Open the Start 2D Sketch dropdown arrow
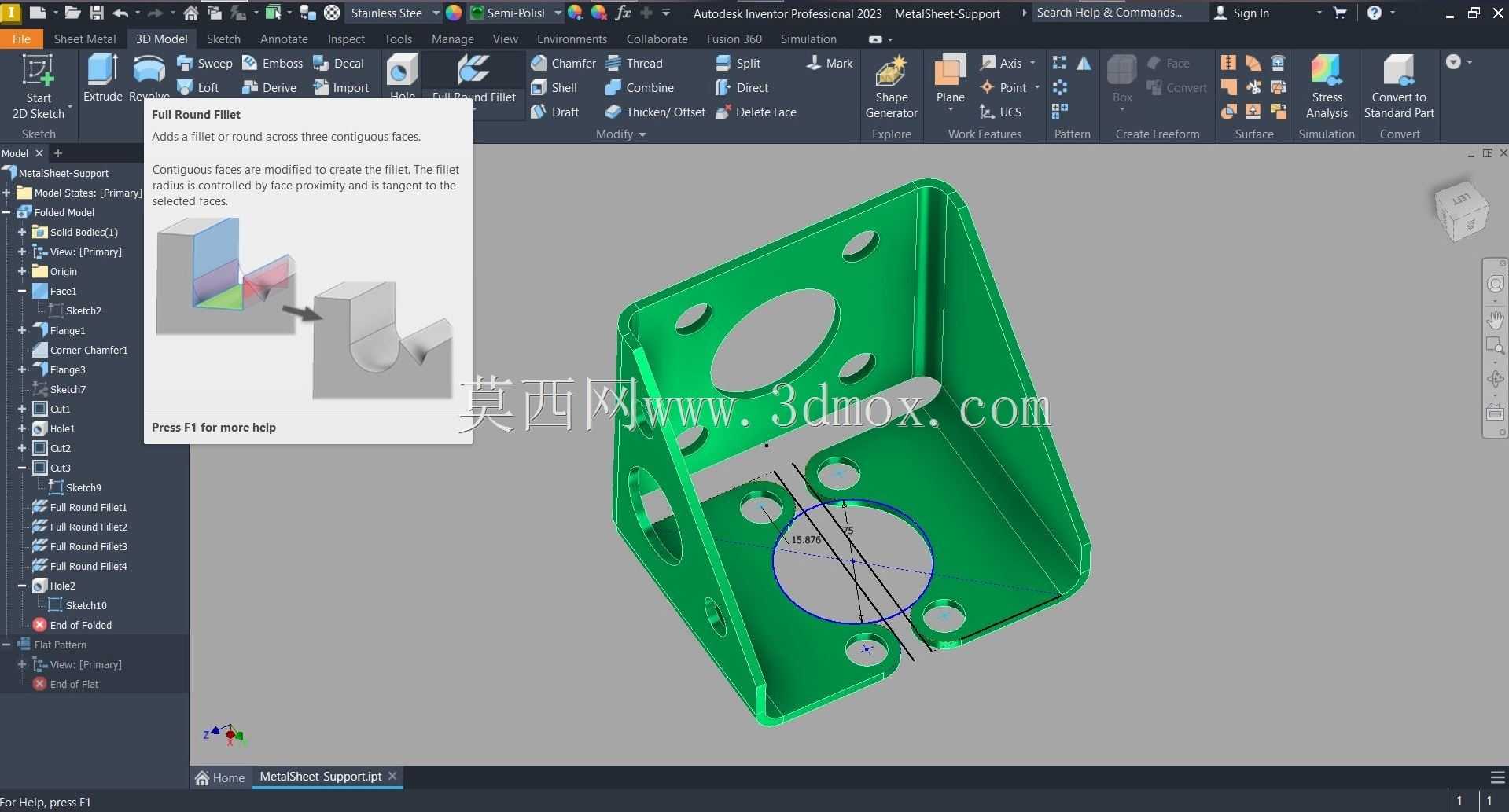This screenshot has width=1509, height=812. tap(70, 105)
